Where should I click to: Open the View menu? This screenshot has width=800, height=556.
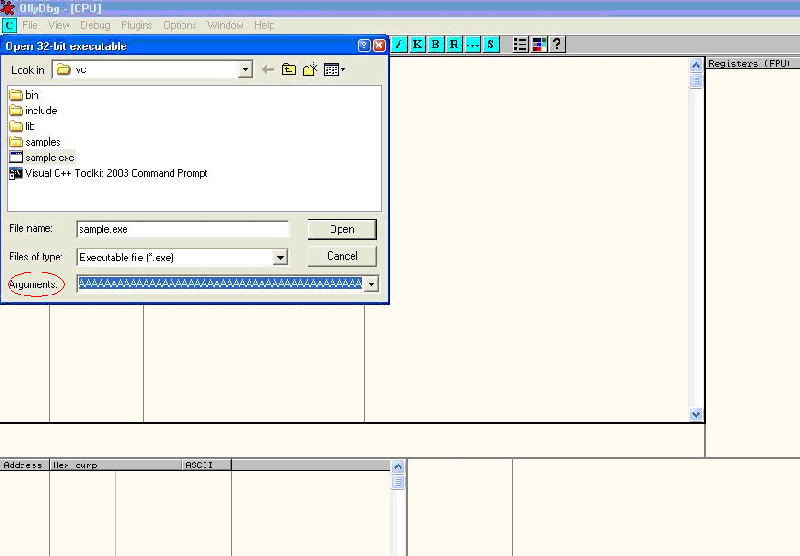tap(59, 25)
